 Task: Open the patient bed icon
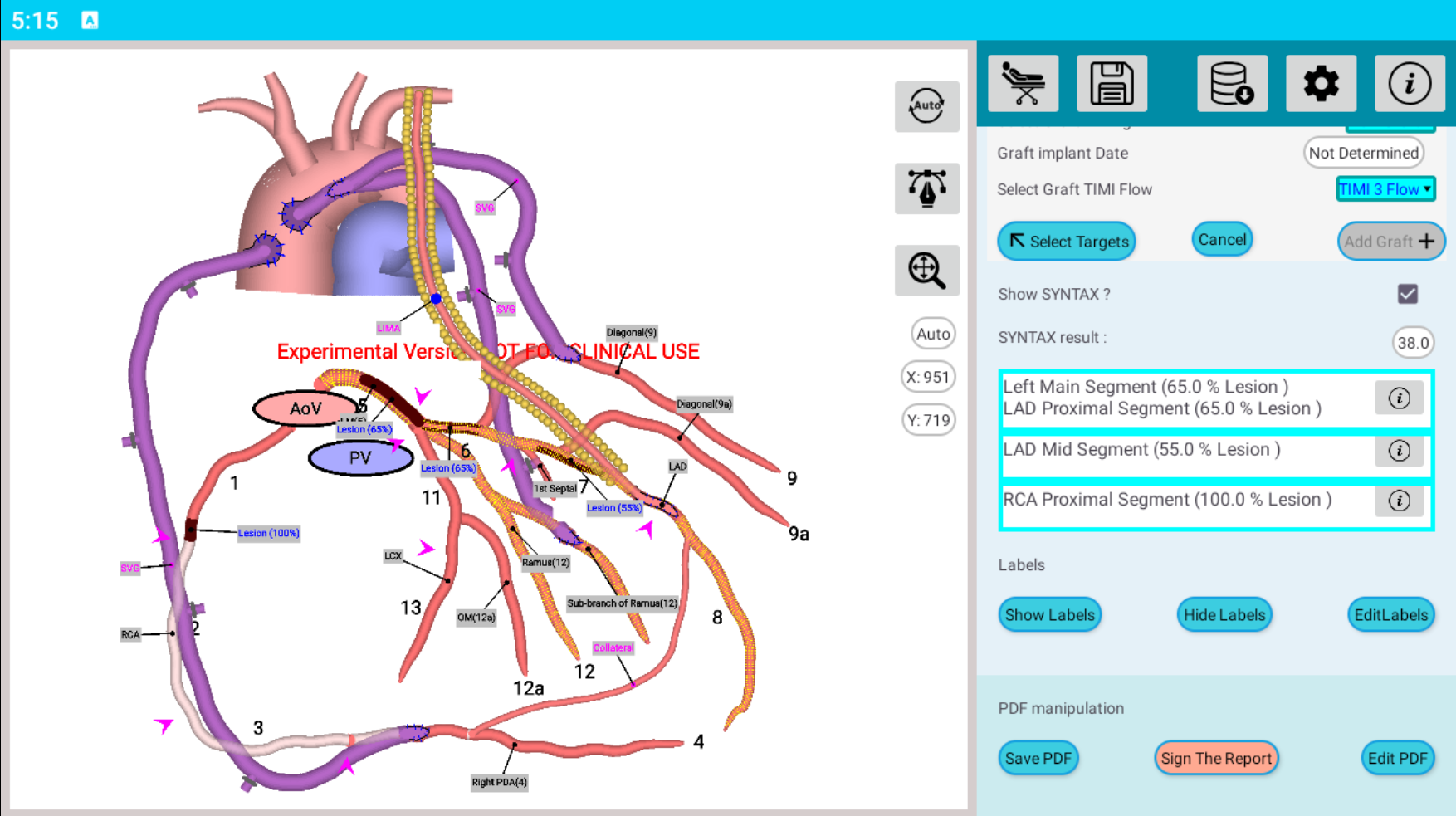click(1023, 84)
